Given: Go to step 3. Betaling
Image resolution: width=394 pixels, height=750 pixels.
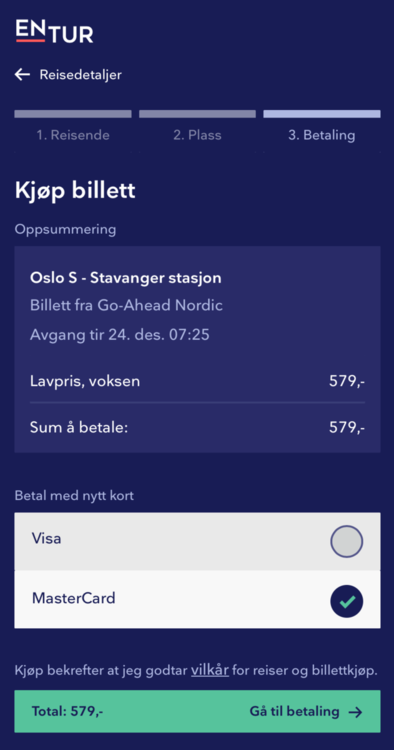Looking at the screenshot, I should click(322, 135).
